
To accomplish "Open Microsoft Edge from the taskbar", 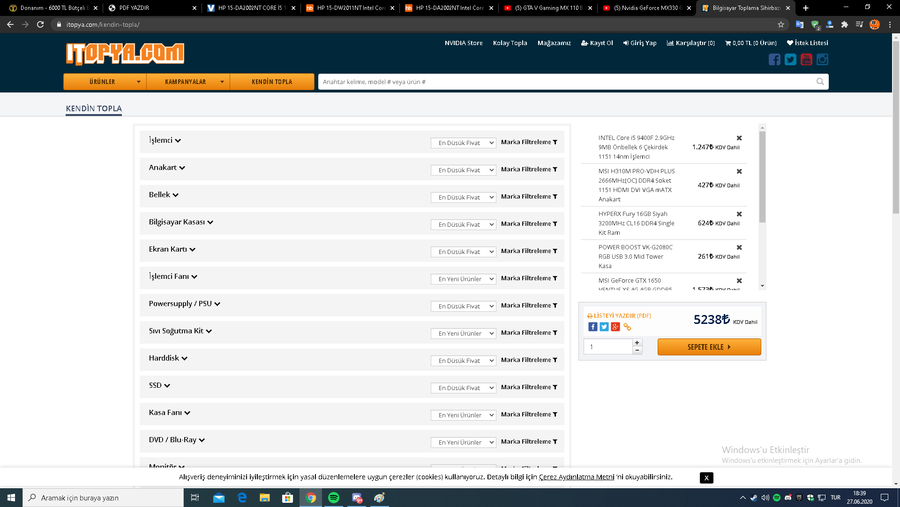I will (x=242, y=498).
